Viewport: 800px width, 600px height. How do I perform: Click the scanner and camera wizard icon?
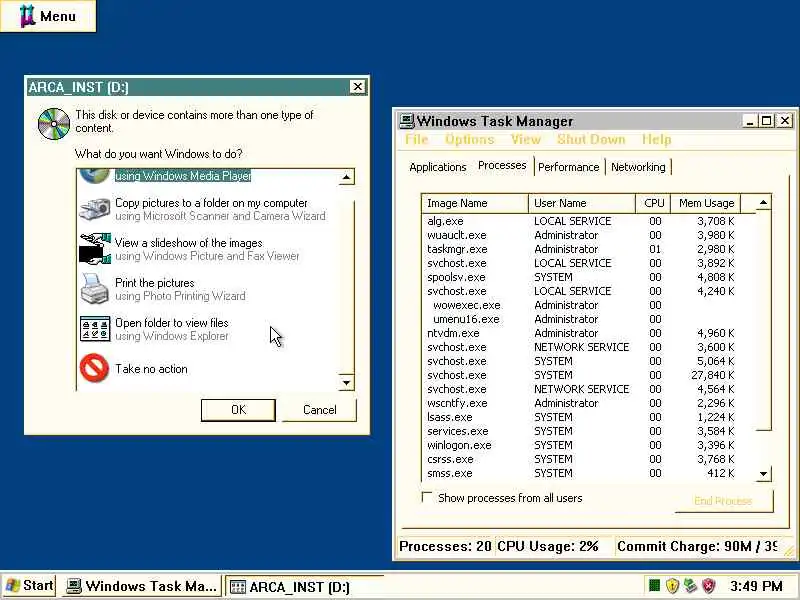pos(94,209)
